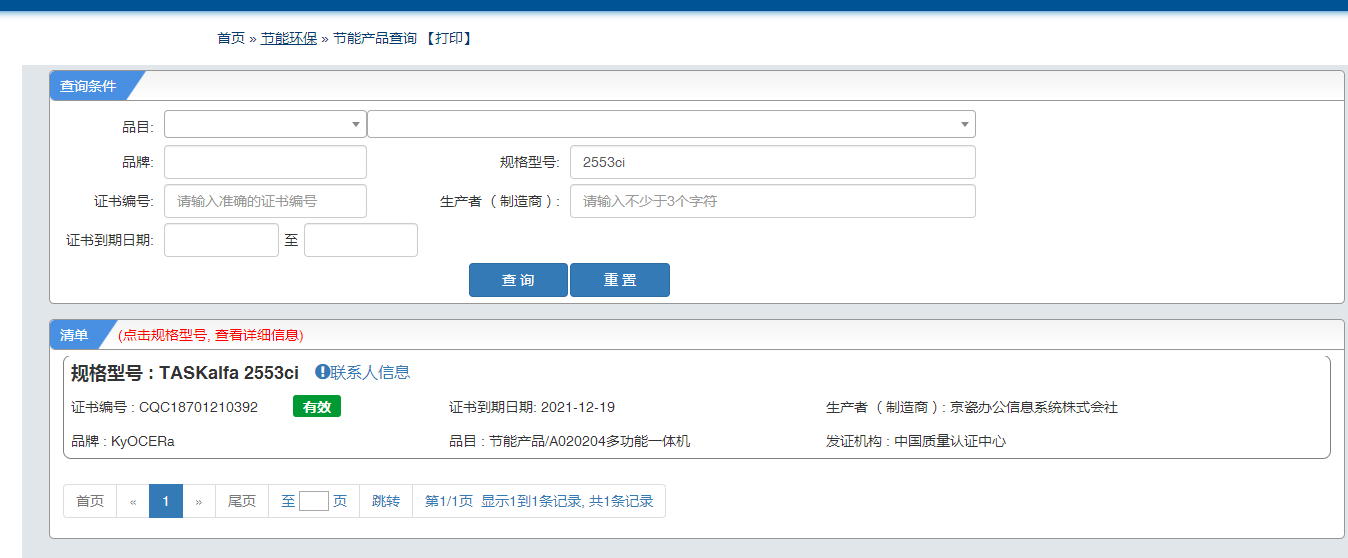Click the 节能产品查询 breadcrumb text

375,38
